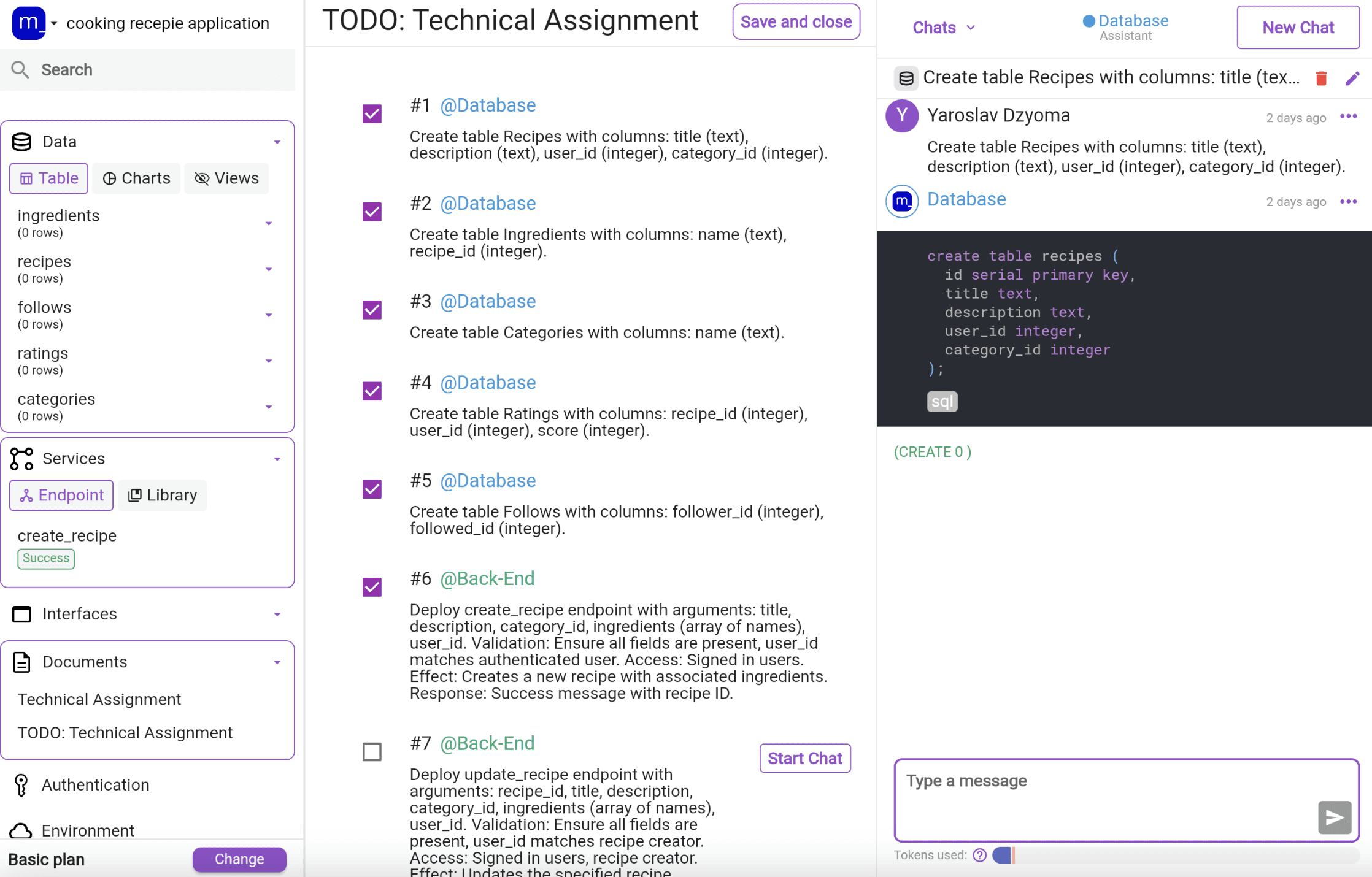Collapse the Interfaces section arrow
This screenshot has width=1372, height=877.
point(277,615)
